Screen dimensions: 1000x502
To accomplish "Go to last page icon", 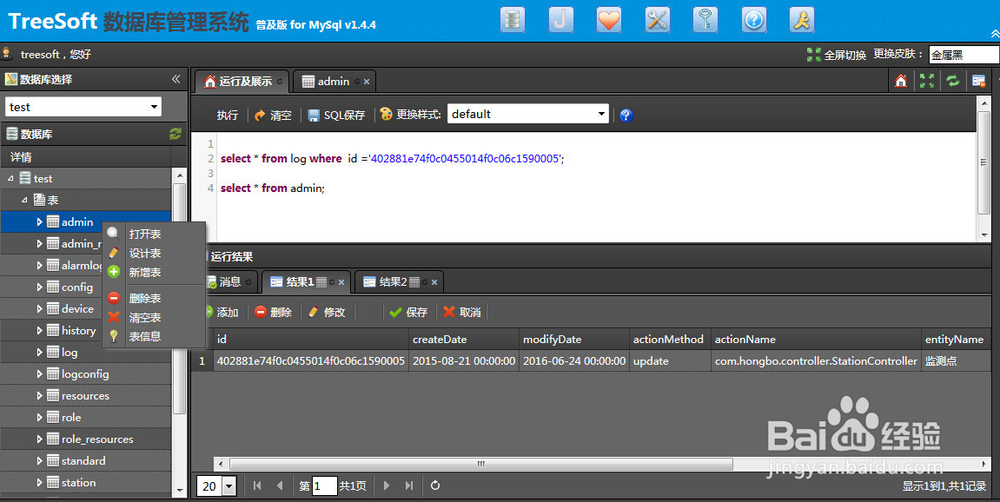I will tap(409, 486).
